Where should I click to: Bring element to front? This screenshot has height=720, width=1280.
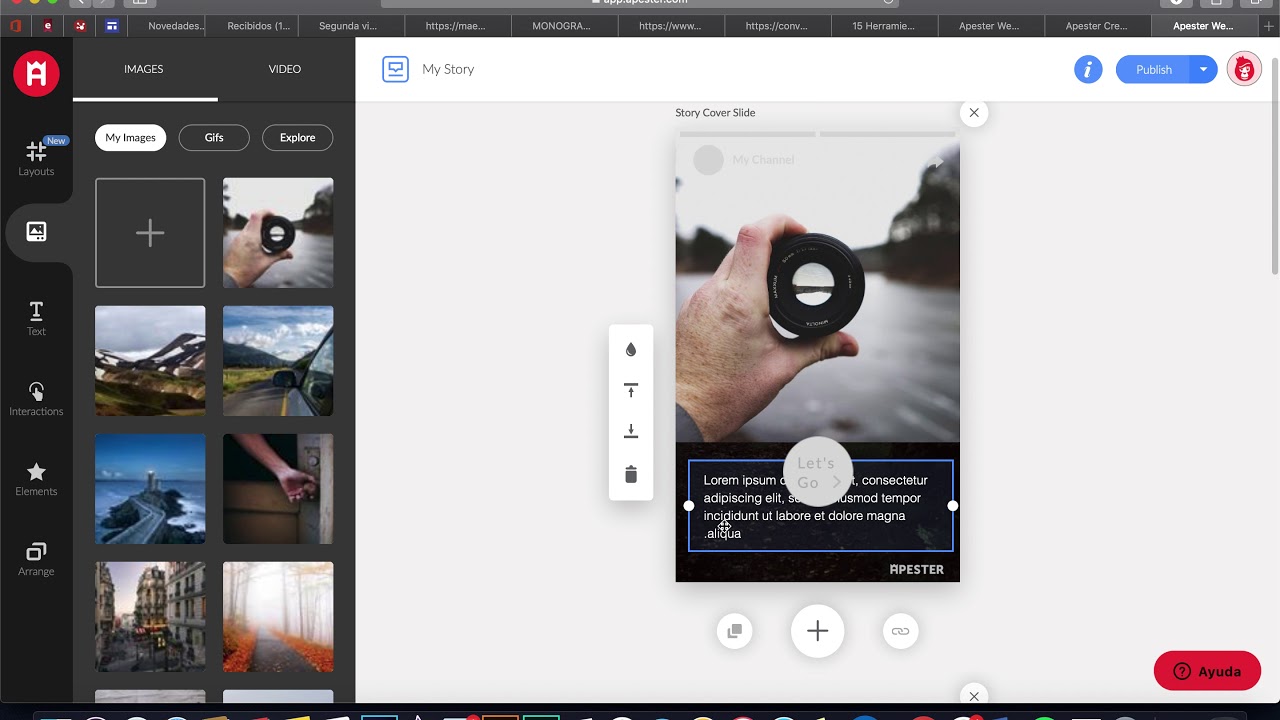click(x=631, y=390)
